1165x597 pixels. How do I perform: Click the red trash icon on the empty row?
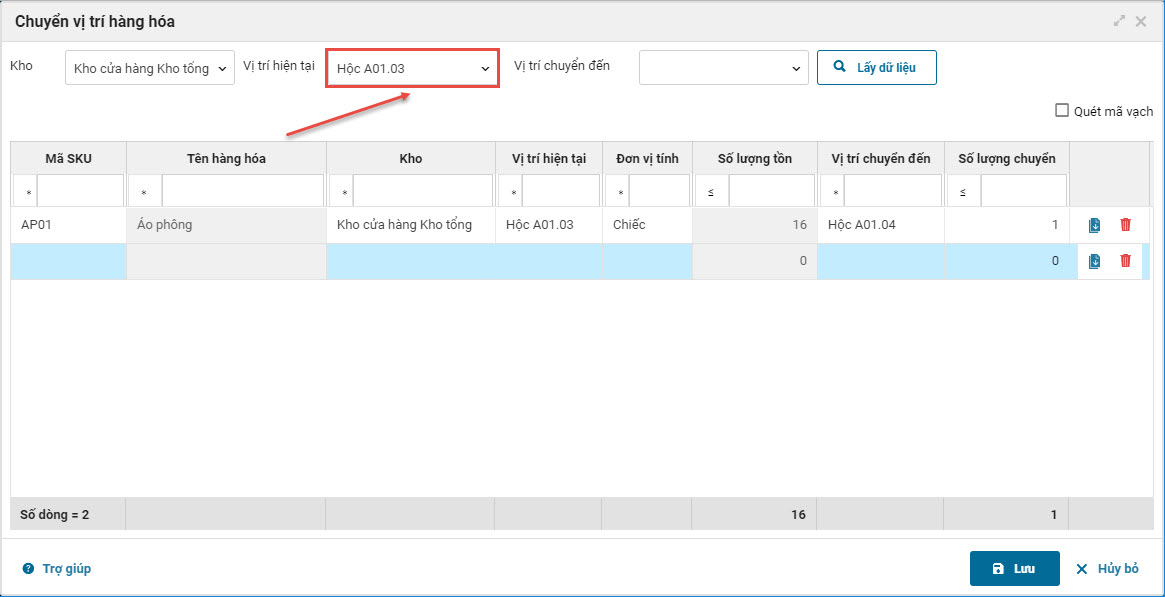[x=1125, y=261]
